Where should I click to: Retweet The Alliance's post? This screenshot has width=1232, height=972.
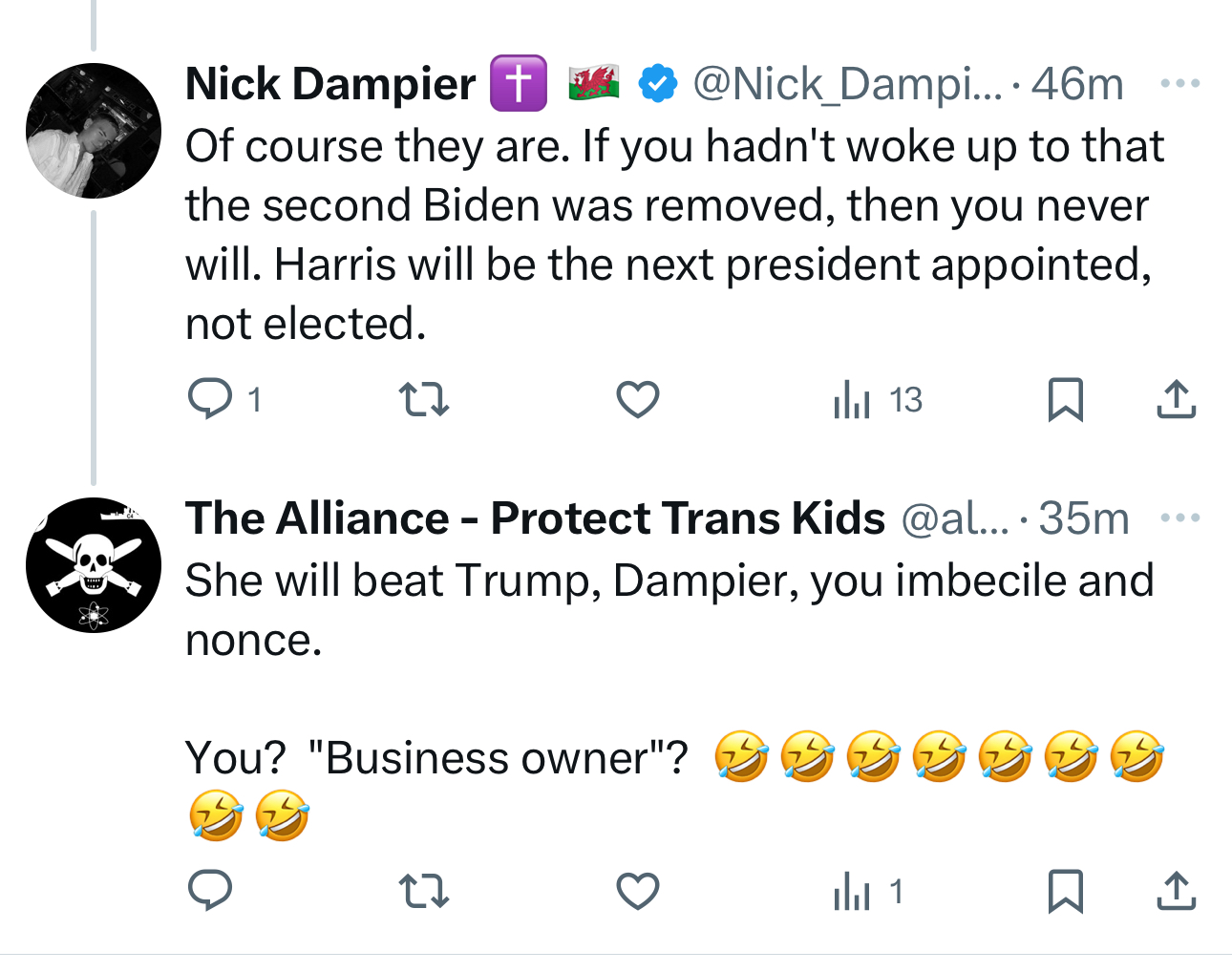(423, 891)
